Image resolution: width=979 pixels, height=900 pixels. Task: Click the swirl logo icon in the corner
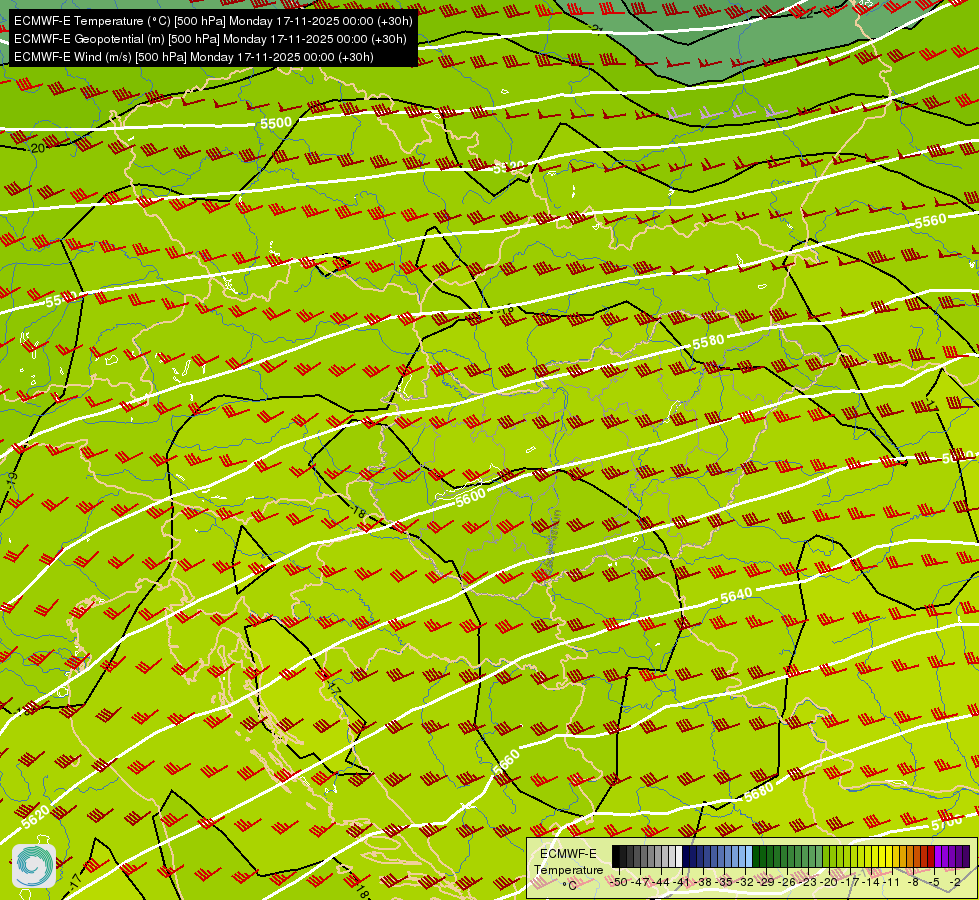tap(34, 866)
